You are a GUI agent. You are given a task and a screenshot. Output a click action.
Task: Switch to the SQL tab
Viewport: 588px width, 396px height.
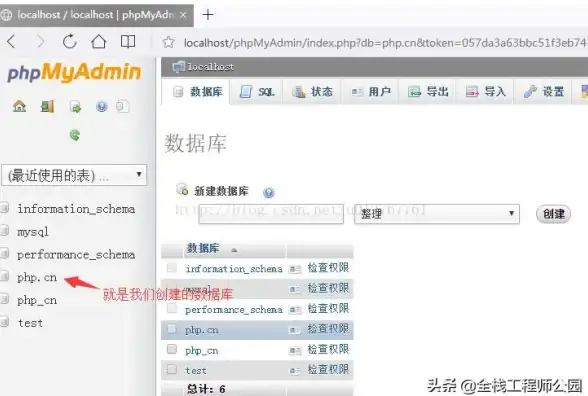(258, 92)
